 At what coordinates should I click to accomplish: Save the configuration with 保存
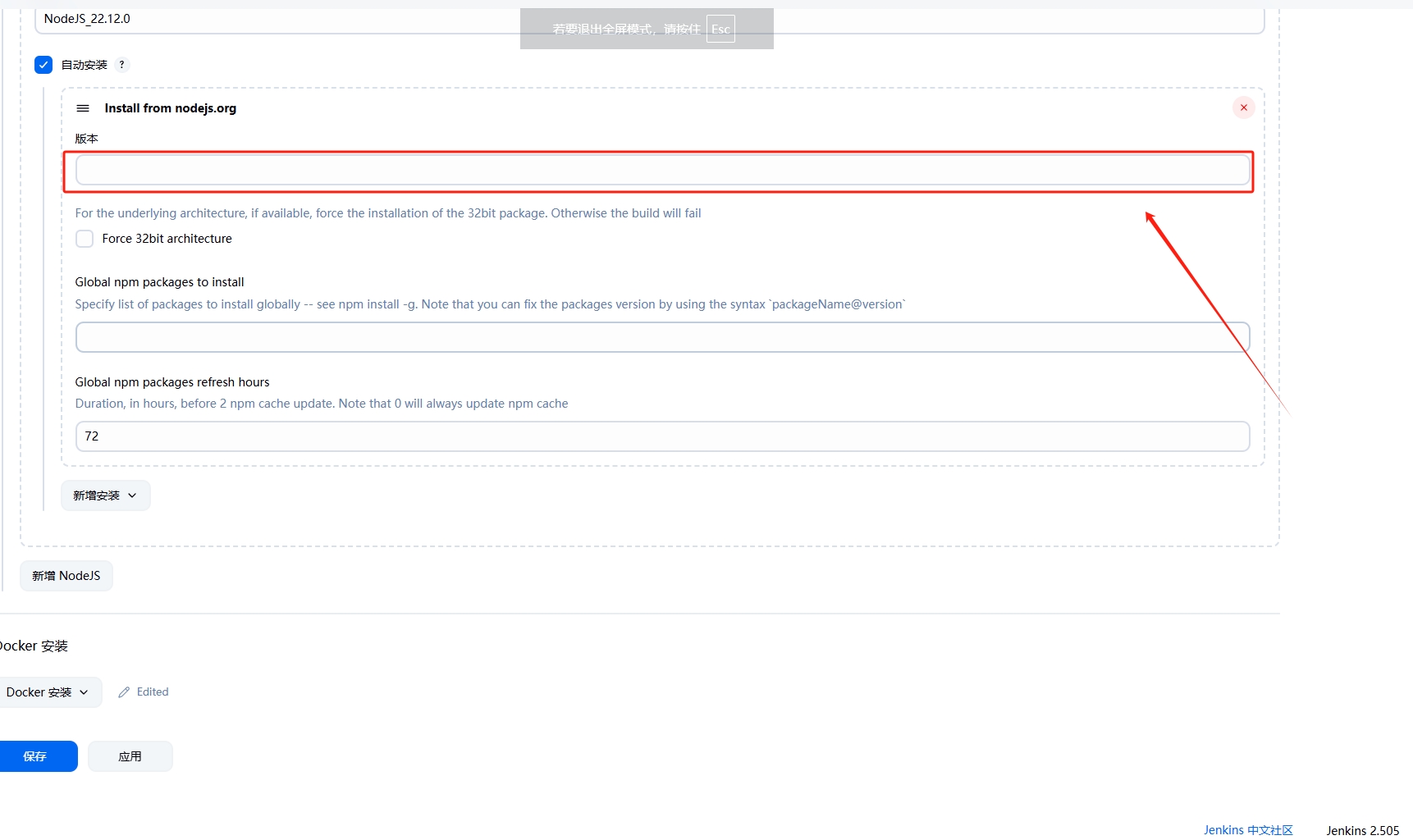point(36,756)
